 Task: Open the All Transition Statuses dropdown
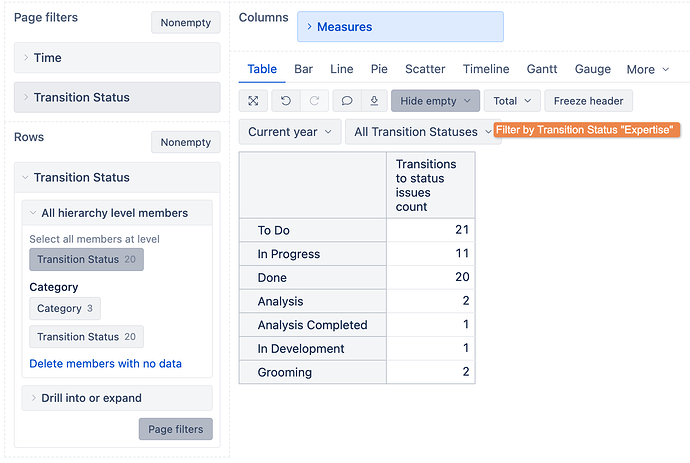pyautogui.click(x=422, y=132)
